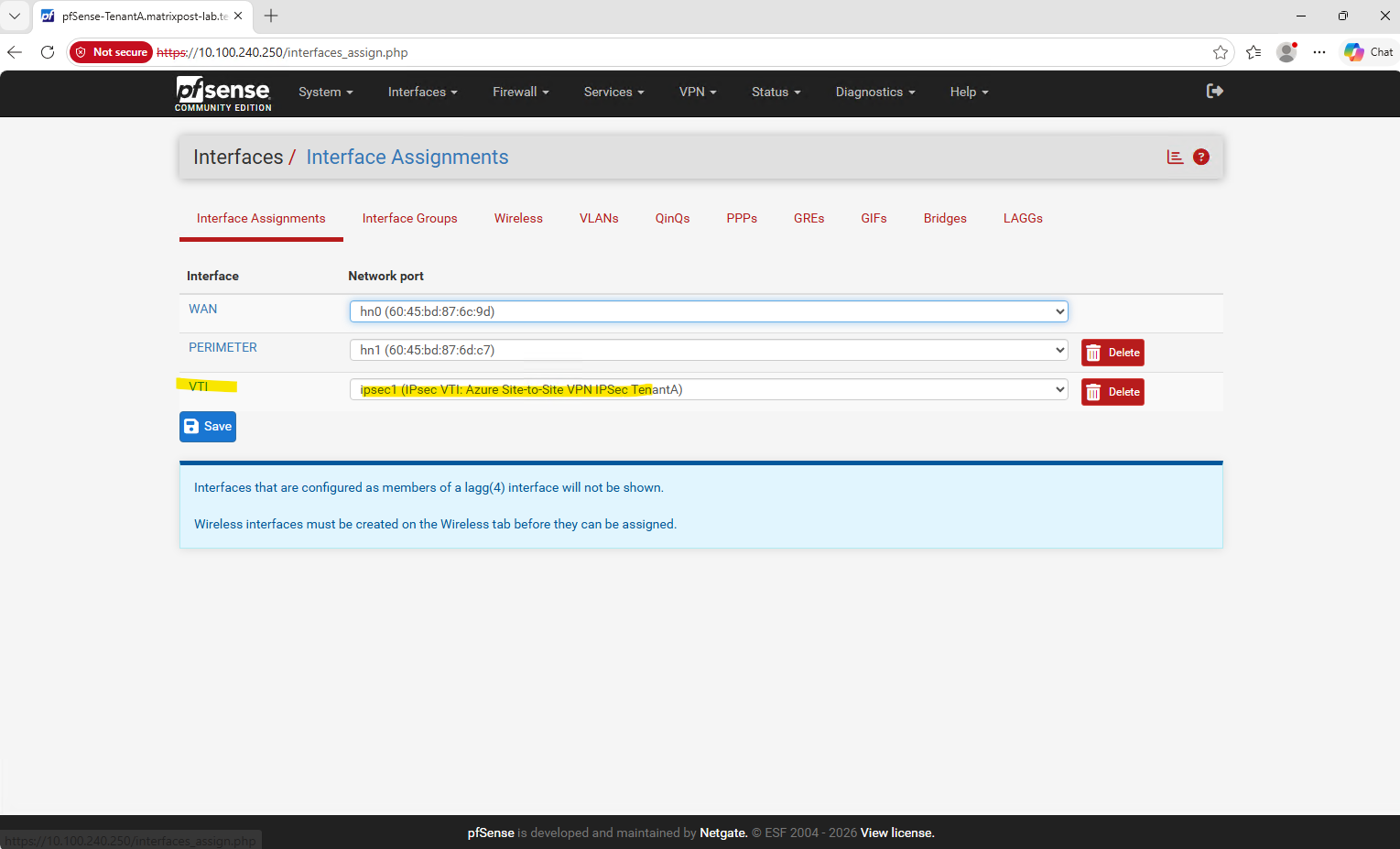Screen dimensions: 1400x849
Task: Open the Diagnostics menu
Action: pyautogui.click(x=874, y=92)
